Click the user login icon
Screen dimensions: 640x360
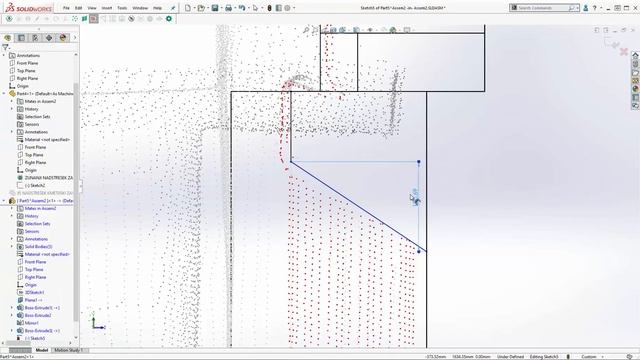(x=586, y=8)
